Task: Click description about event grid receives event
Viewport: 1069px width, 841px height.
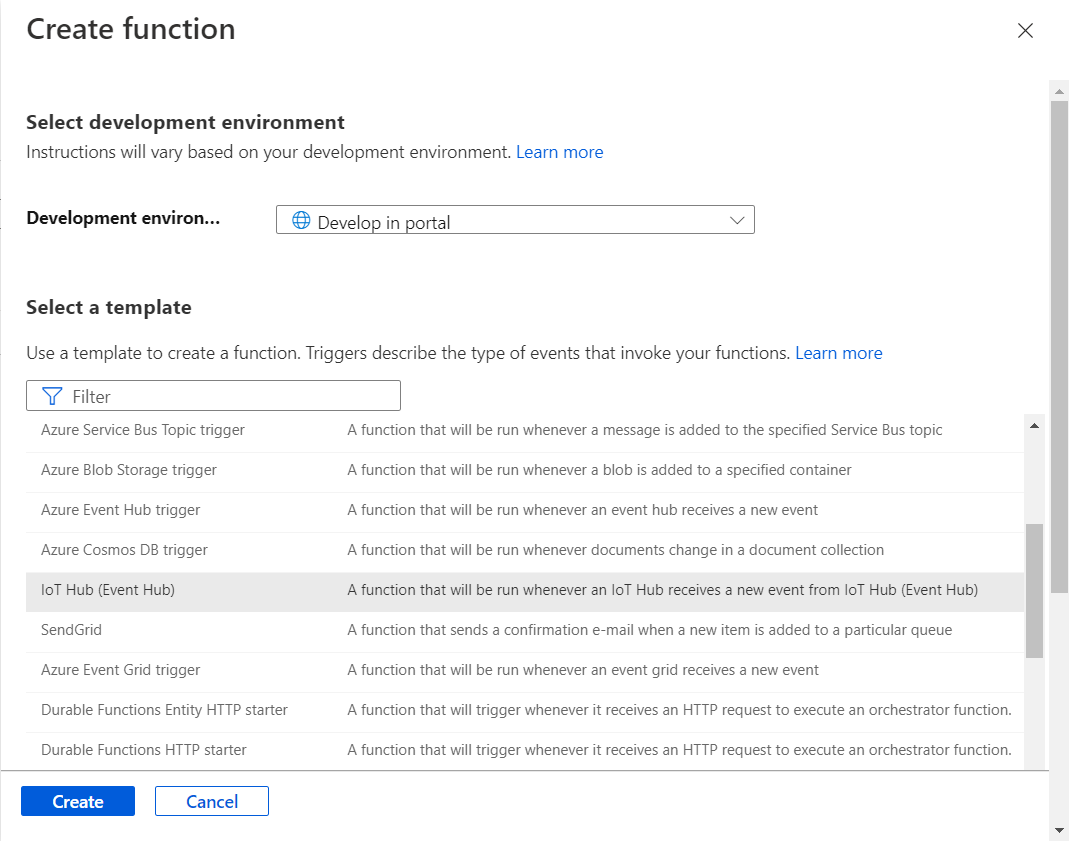Action: (x=583, y=670)
